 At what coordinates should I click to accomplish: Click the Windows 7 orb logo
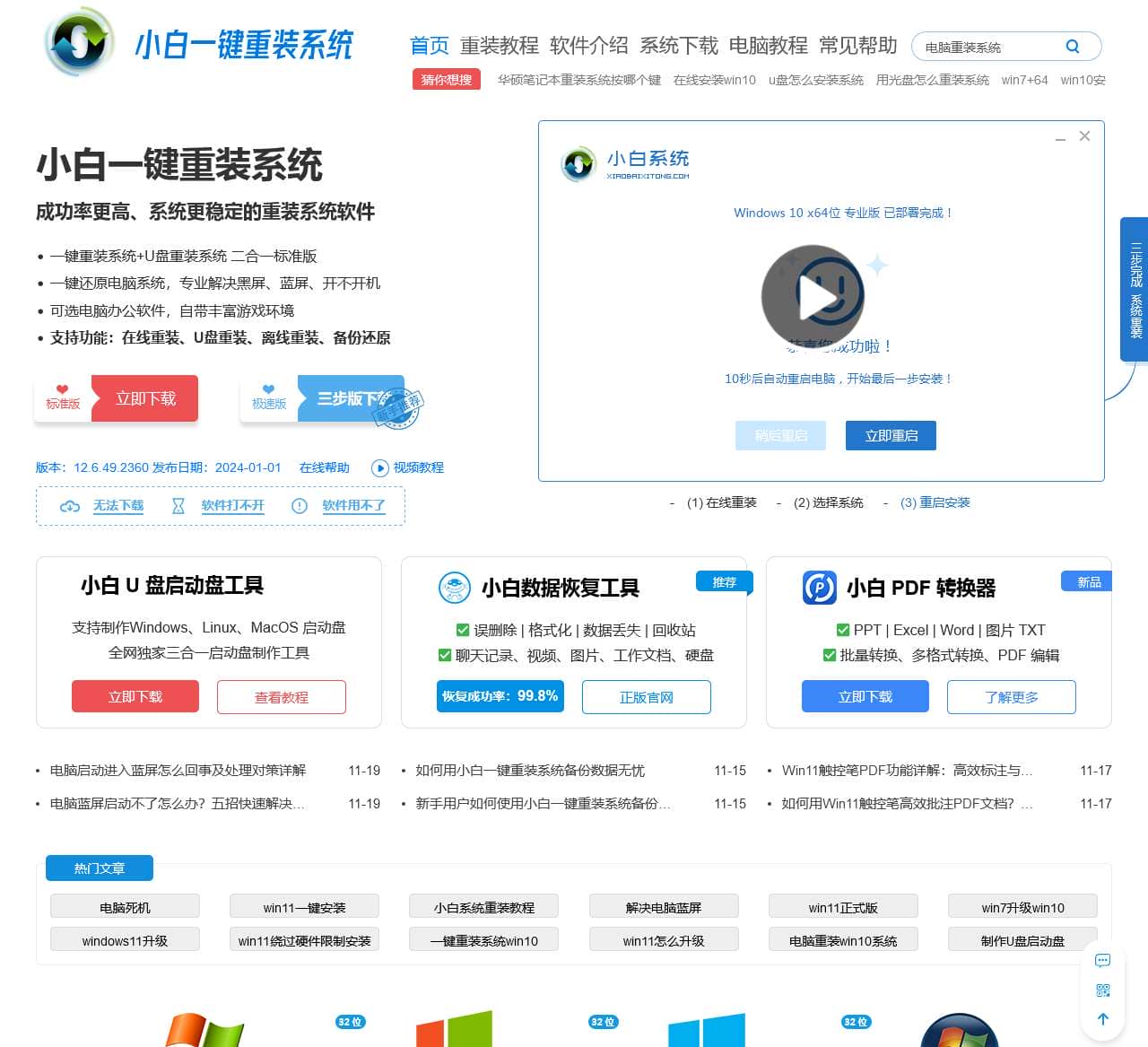[x=960, y=1030]
